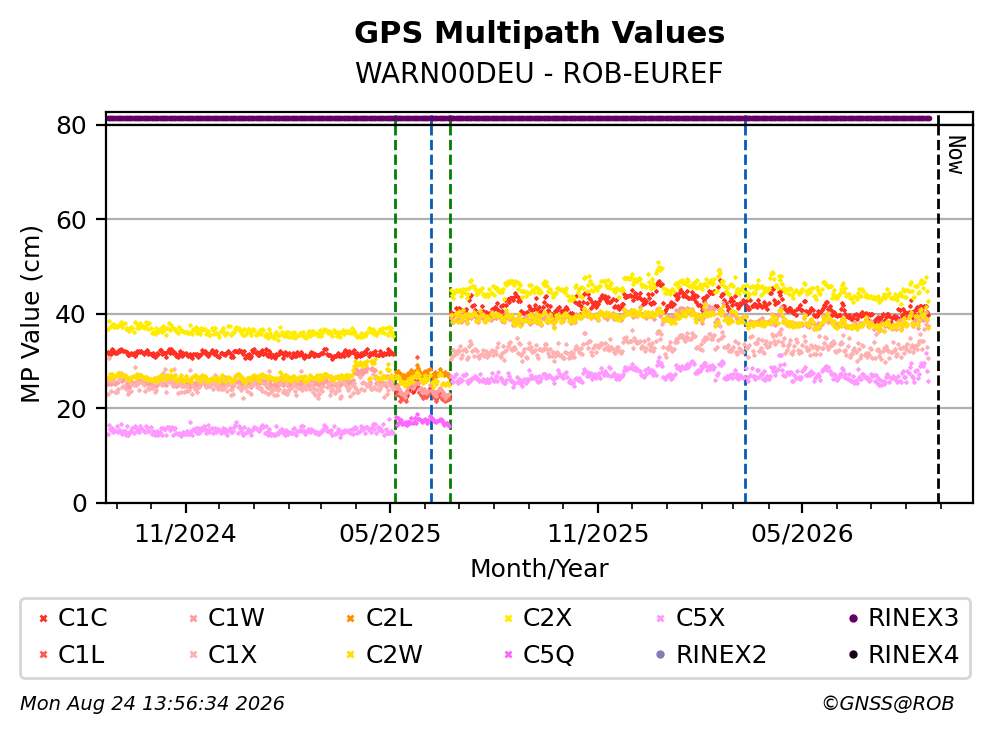
Task: Click the GPS Multipath Values title
Action: (x=540, y=33)
